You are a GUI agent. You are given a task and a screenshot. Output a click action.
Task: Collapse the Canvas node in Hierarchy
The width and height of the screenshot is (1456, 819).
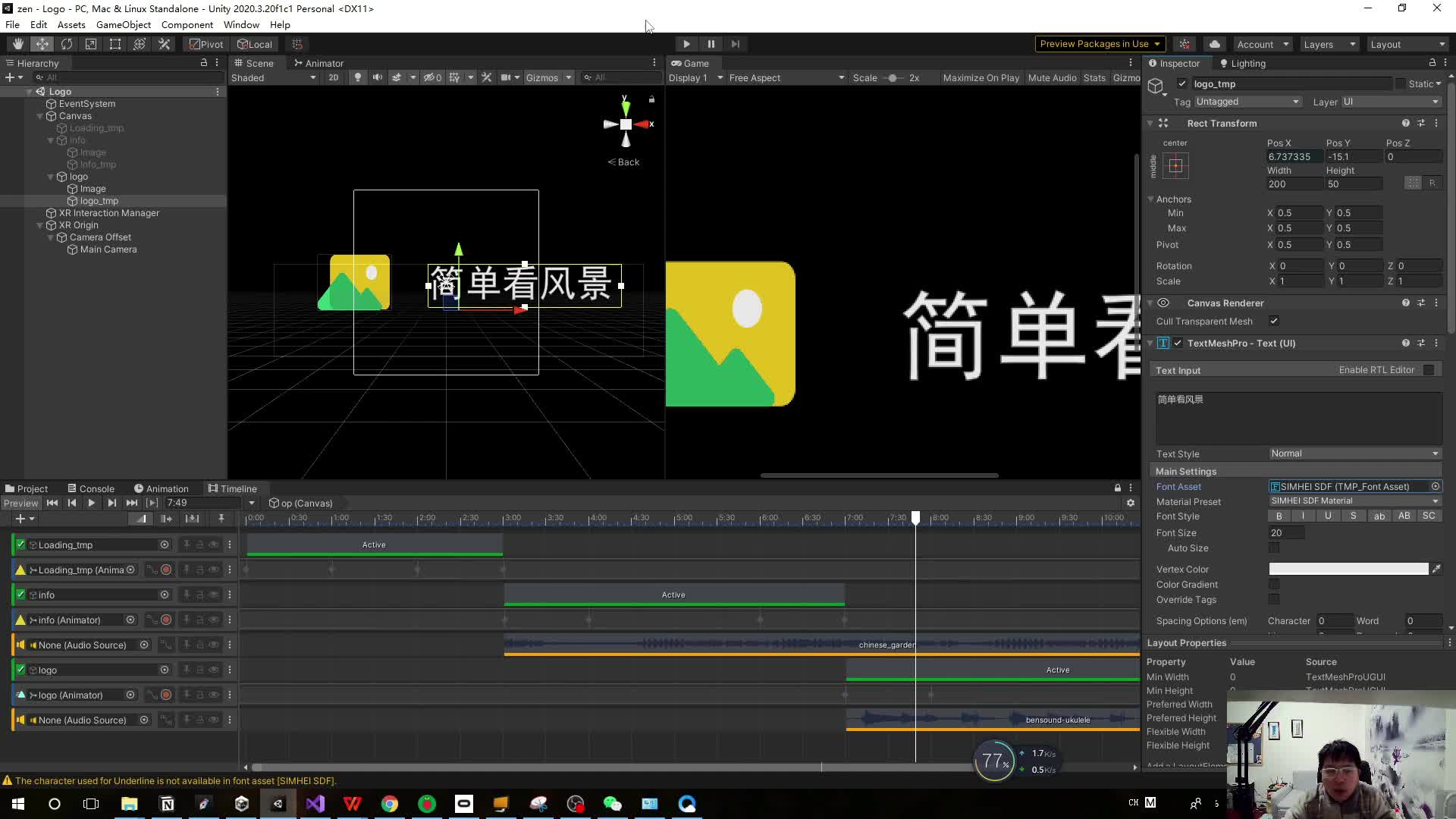click(x=40, y=116)
